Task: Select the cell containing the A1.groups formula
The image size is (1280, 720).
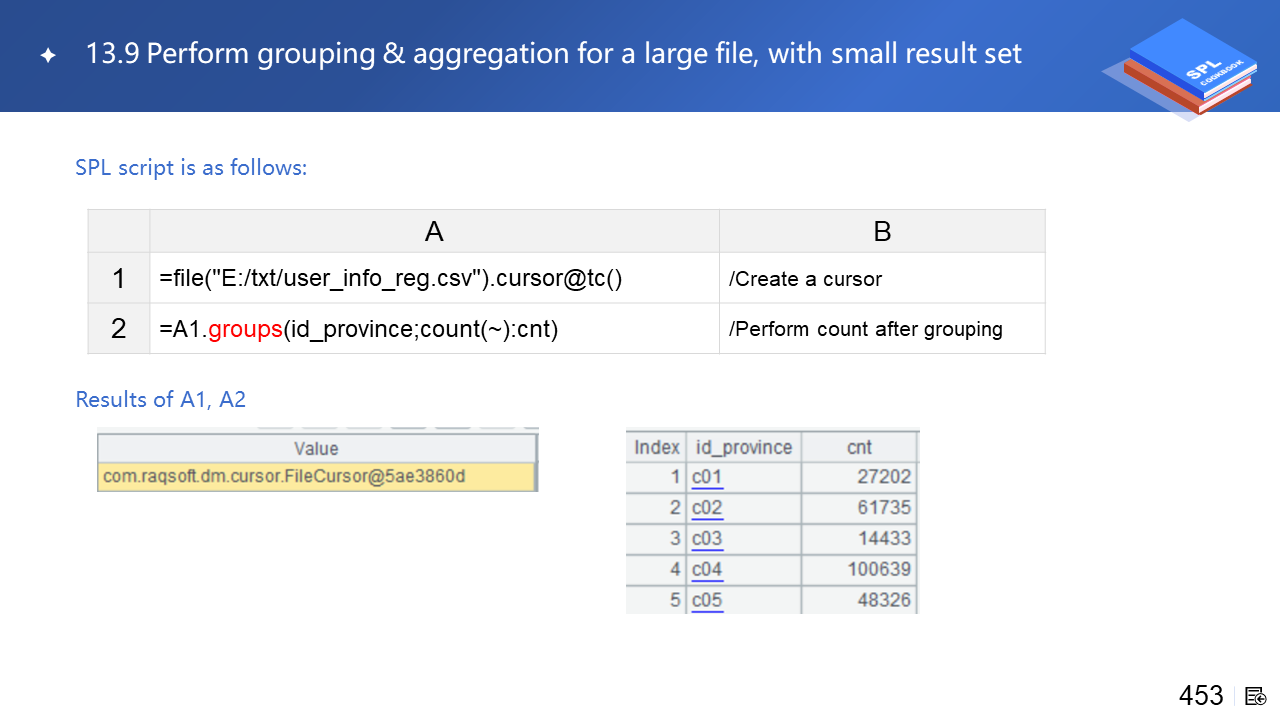Action: [x=434, y=329]
